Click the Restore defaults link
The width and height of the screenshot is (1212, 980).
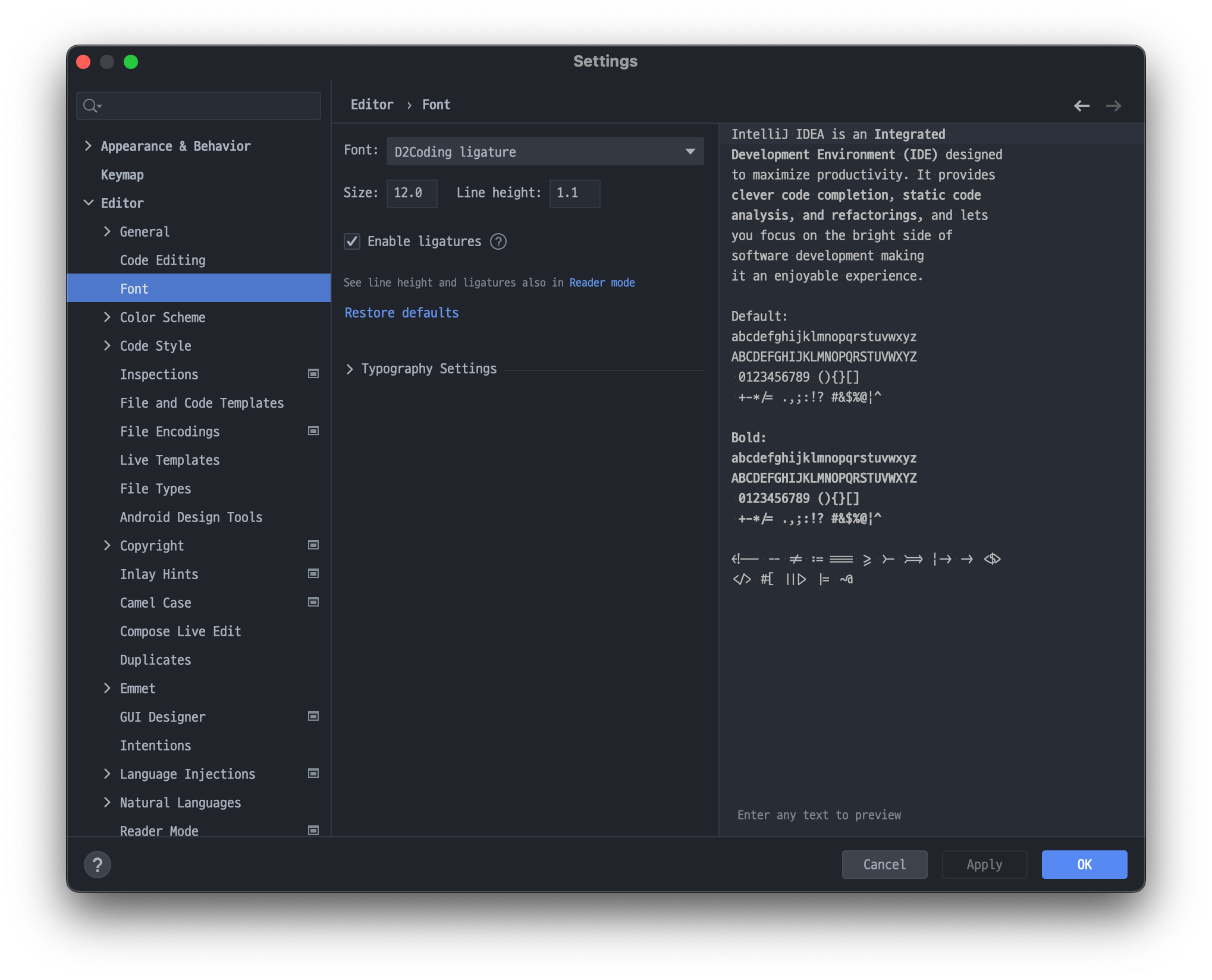pyautogui.click(x=401, y=312)
